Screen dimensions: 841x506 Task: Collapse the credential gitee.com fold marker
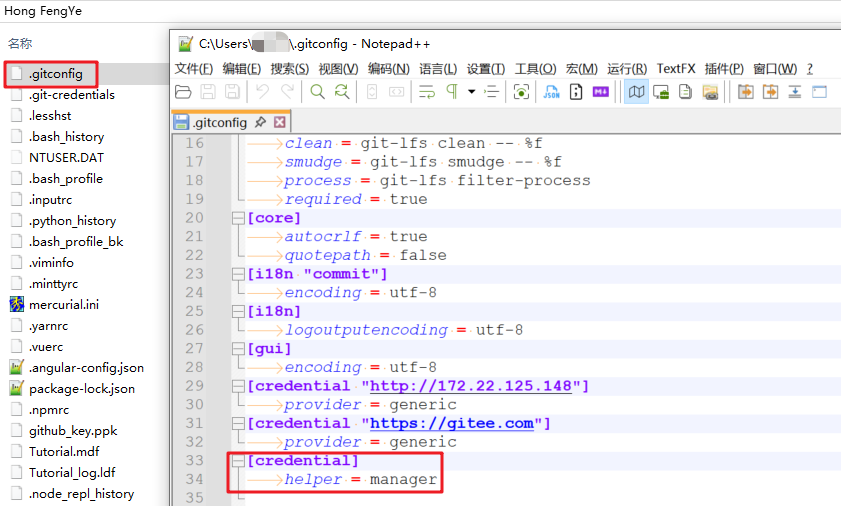238,423
